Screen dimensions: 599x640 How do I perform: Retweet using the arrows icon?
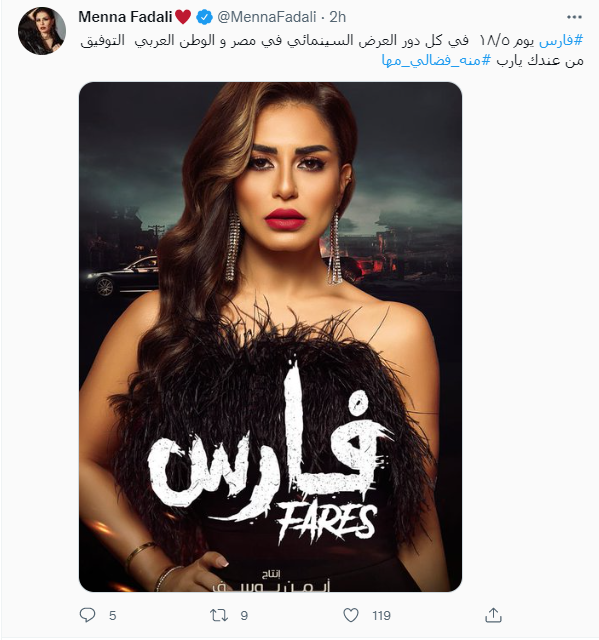coord(219,615)
